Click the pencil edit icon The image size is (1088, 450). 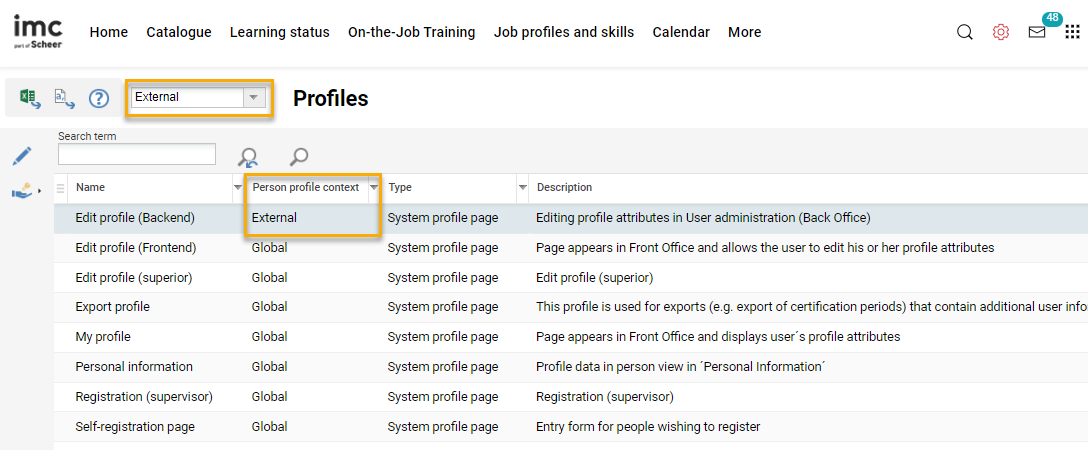22,156
